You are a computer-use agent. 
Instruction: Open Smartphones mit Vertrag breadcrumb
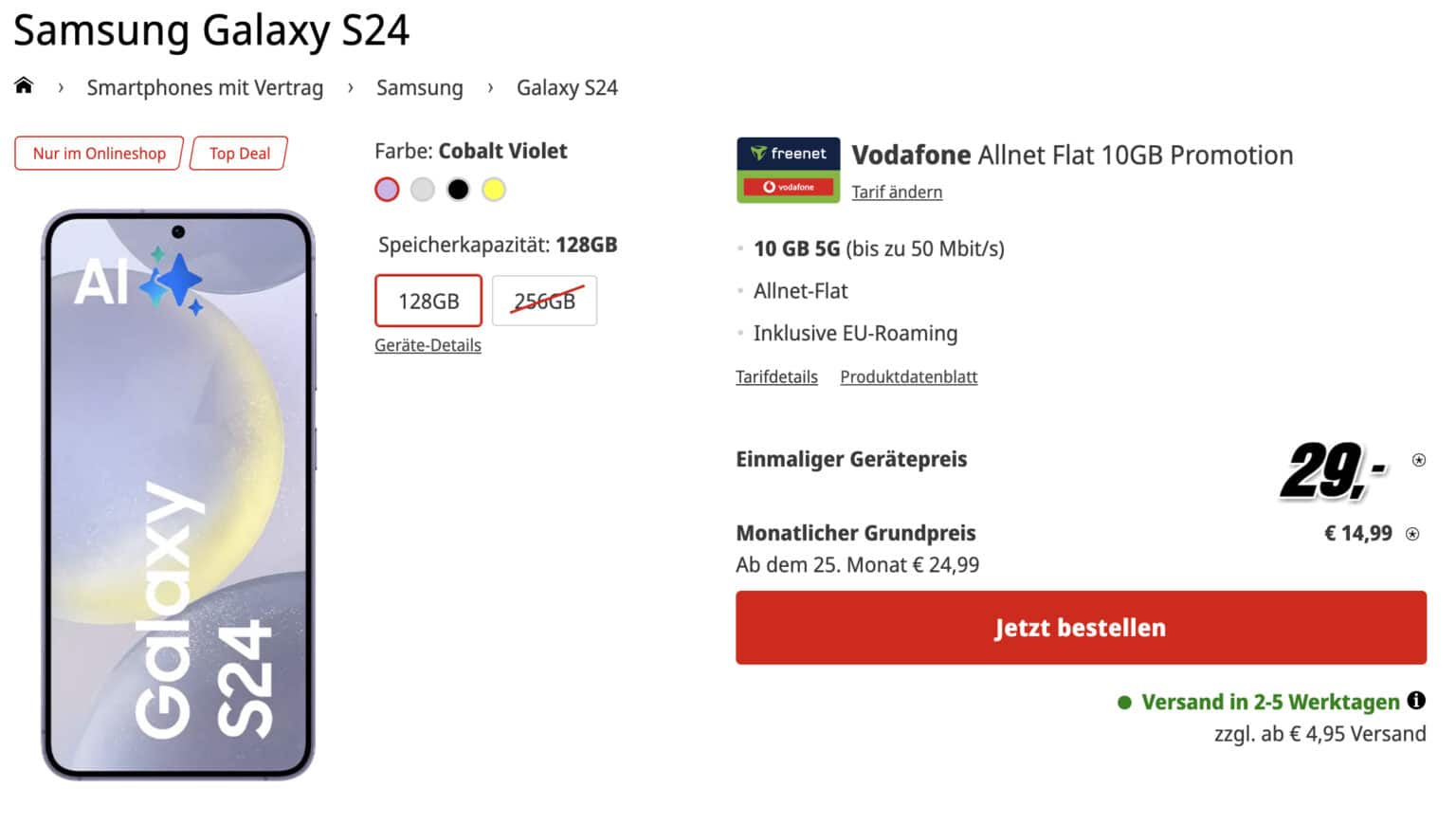pyautogui.click(x=205, y=87)
